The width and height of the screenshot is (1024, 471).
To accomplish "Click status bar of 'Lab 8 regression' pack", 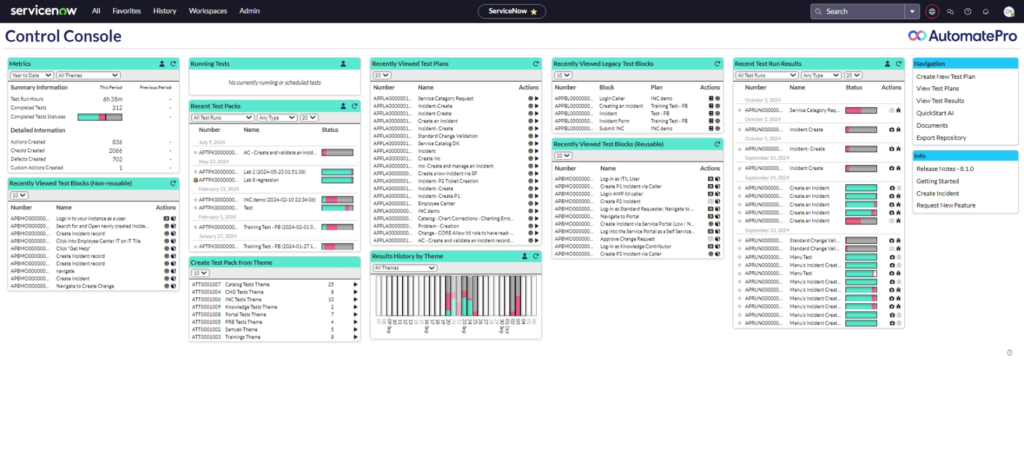I will [338, 179].
